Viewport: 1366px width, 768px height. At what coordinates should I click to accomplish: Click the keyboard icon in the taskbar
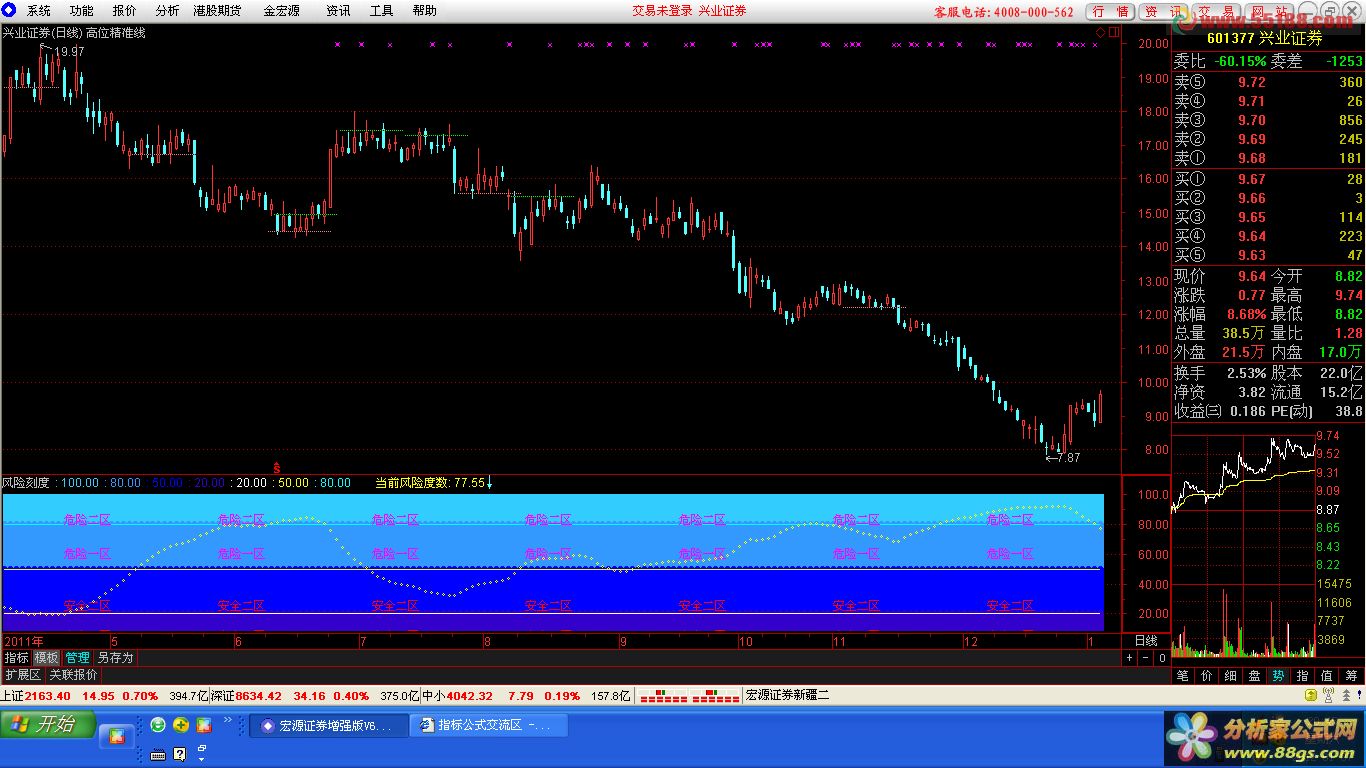[158, 754]
